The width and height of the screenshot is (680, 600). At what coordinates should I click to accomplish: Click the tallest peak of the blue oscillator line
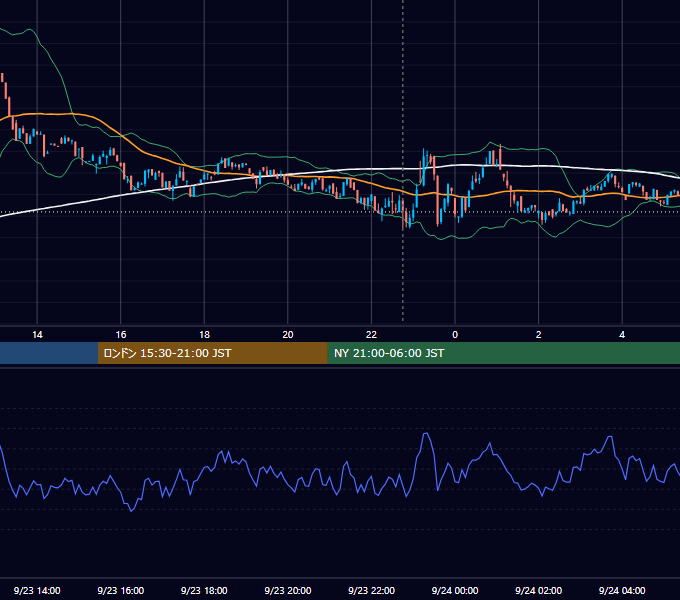click(426, 433)
